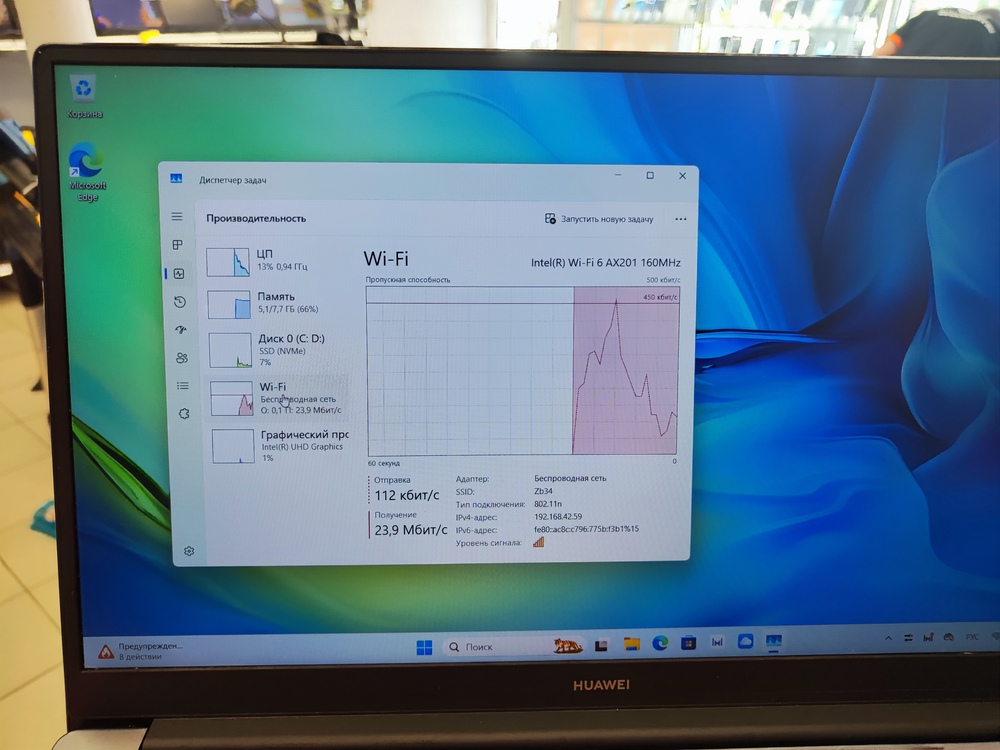Open Details view in Task Manager sidebar

(x=183, y=385)
